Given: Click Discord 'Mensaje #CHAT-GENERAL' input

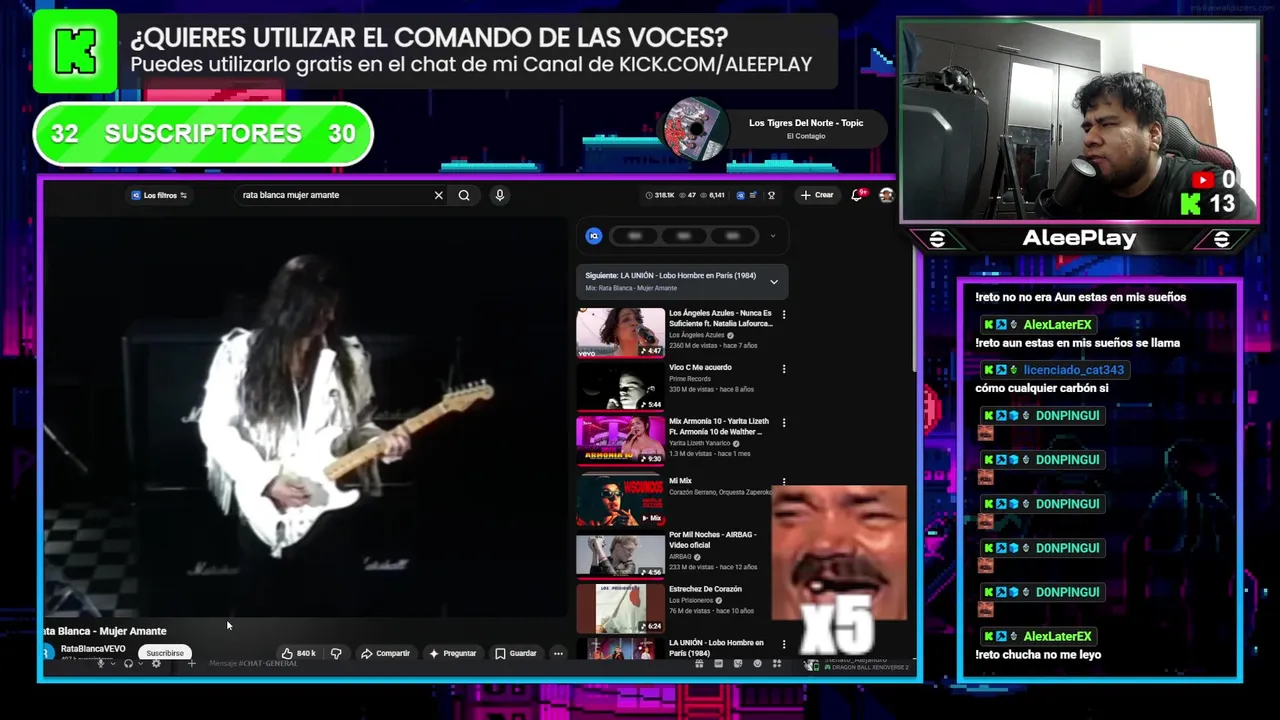Looking at the screenshot, I should tap(253, 663).
